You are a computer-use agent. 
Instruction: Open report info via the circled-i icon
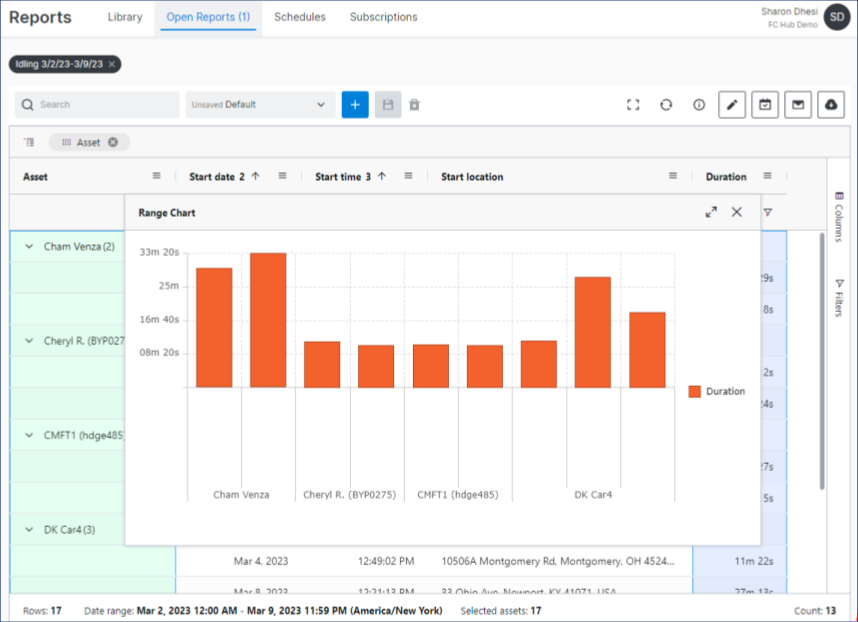coord(699,105)
